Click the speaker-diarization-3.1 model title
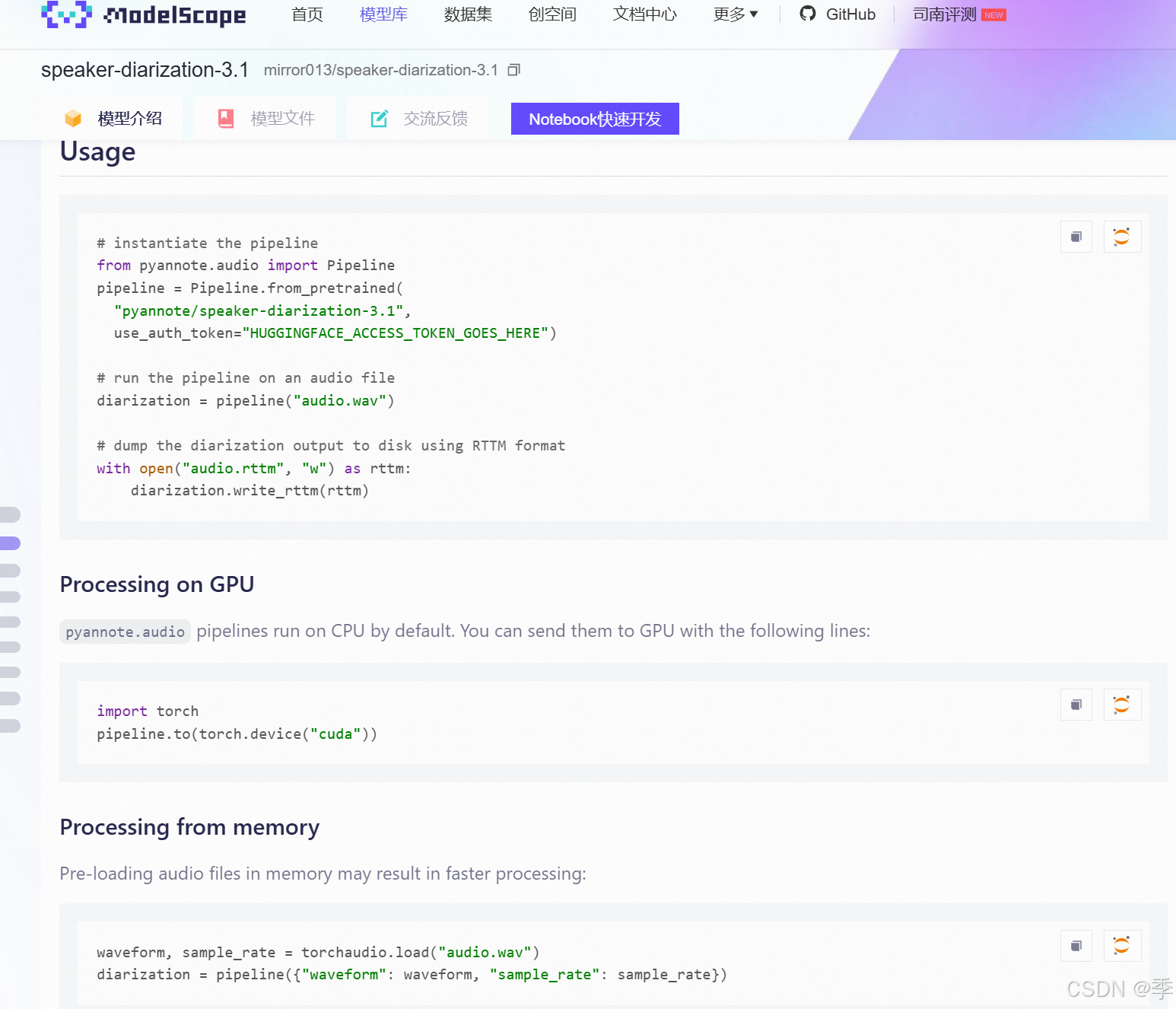The image size is (1176, 1009). tap(145, 70)
